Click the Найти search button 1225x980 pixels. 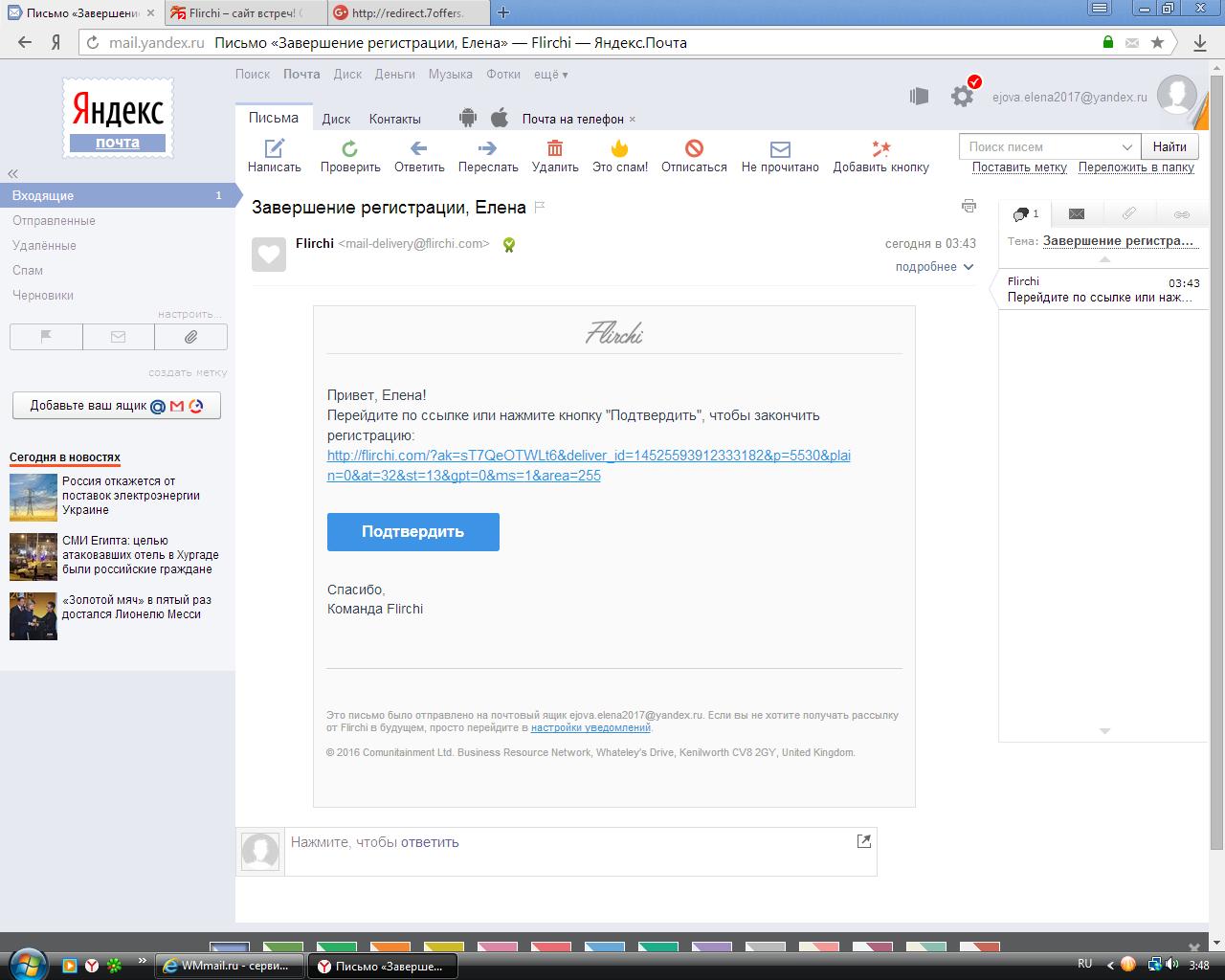point(1169,146)
